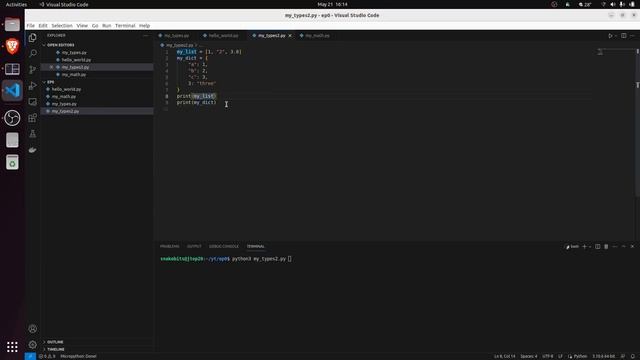The image size is (640, 360).
Task: Open the Go menu
Action: pos(95,26)
